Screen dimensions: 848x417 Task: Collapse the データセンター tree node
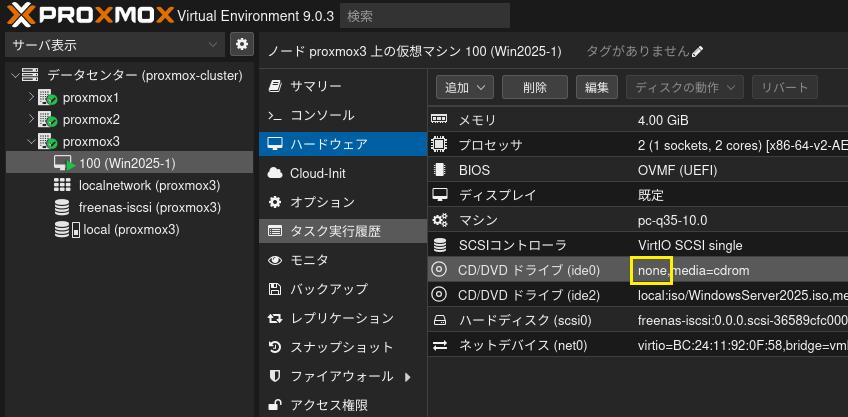click(x=14, y=76)
